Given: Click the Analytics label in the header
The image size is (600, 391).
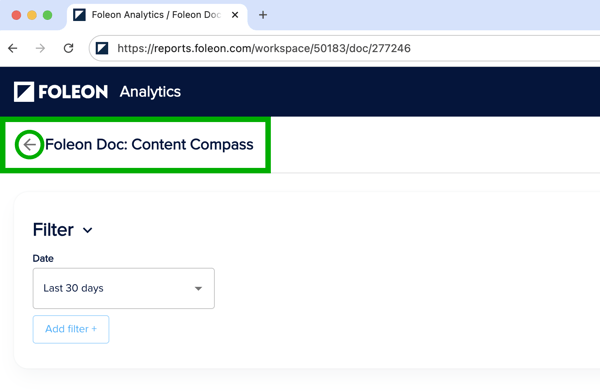Looking at the screenshot, I should [x=150, y=92].
